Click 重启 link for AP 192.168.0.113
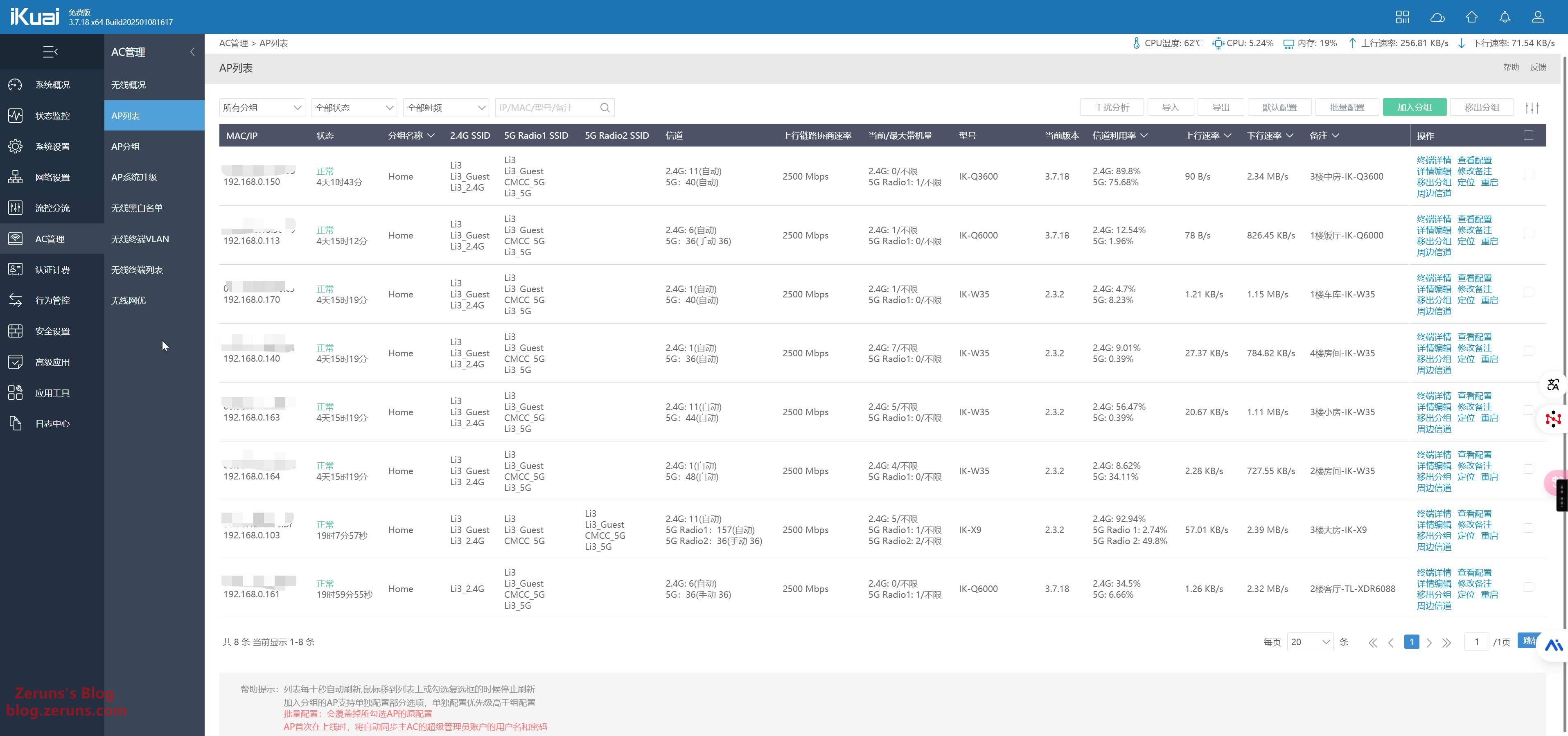 pyautogui.click(x=1489, y=241)
